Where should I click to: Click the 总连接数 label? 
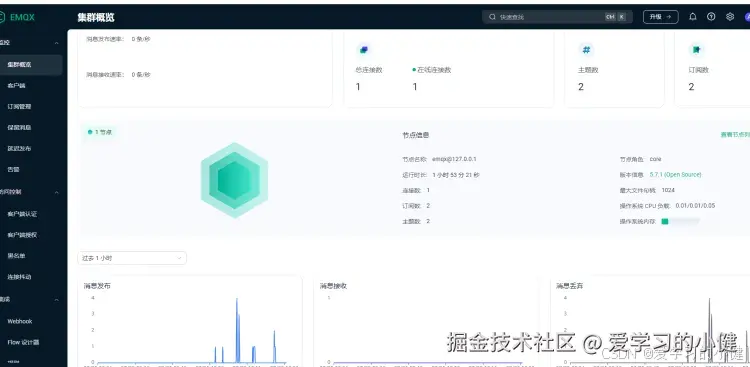(369, 70)
